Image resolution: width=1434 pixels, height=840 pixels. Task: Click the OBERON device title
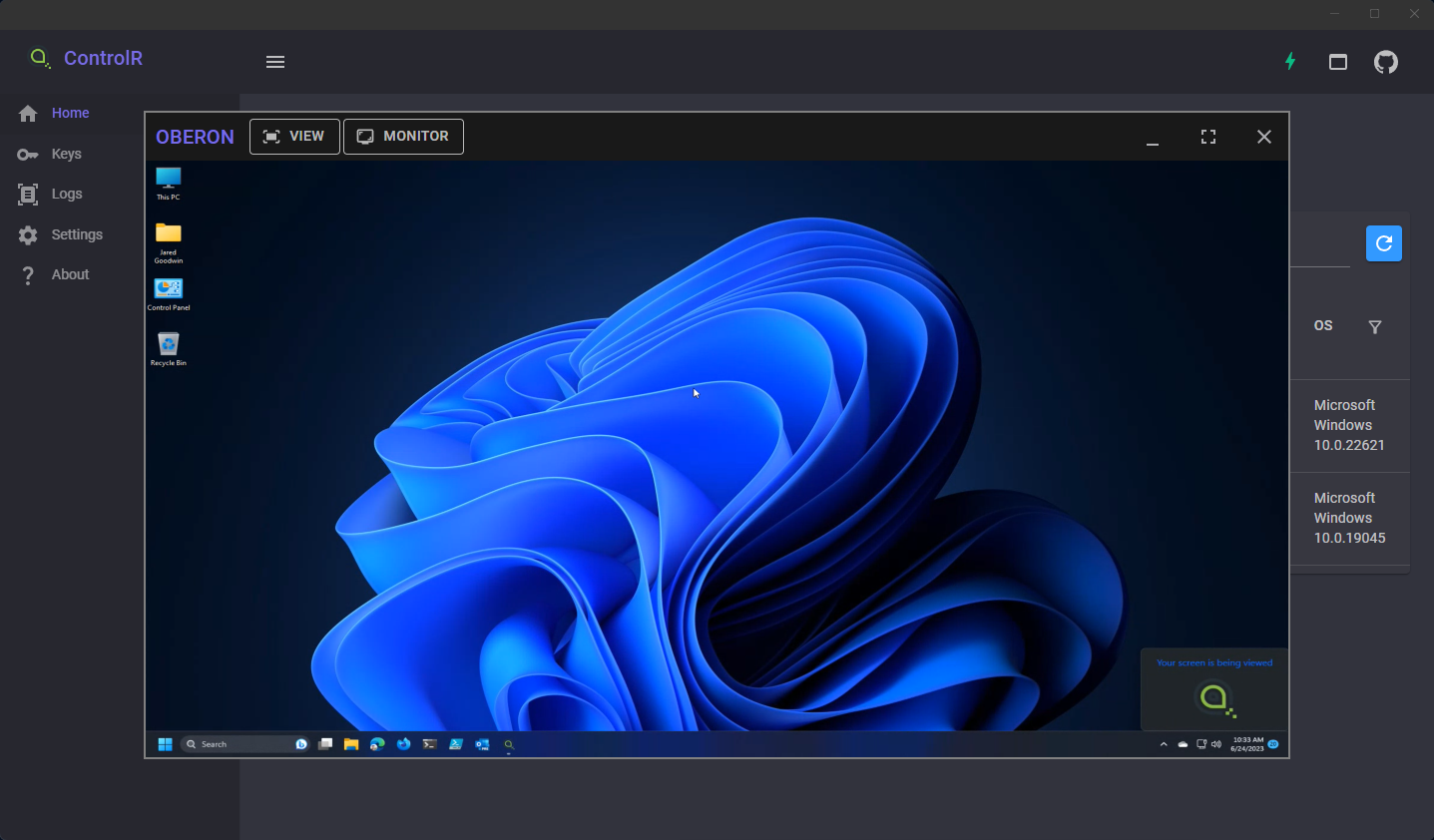pyautogui.click(x=195, y=137)
